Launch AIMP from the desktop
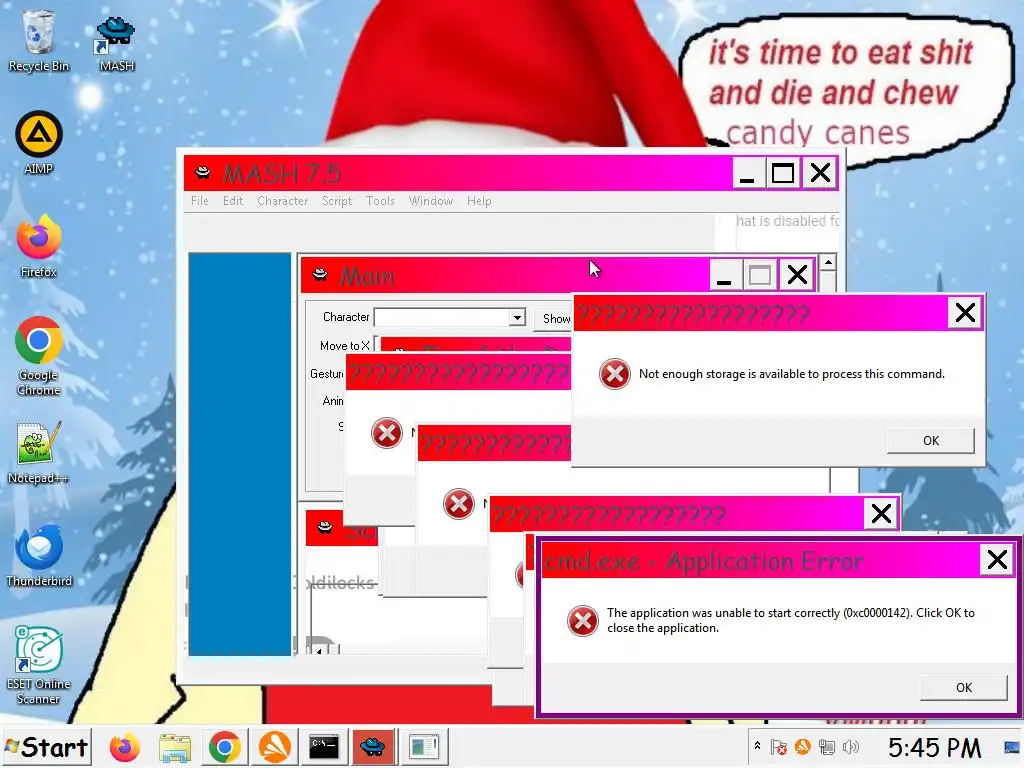1024x768 pixels. (39, 143)
